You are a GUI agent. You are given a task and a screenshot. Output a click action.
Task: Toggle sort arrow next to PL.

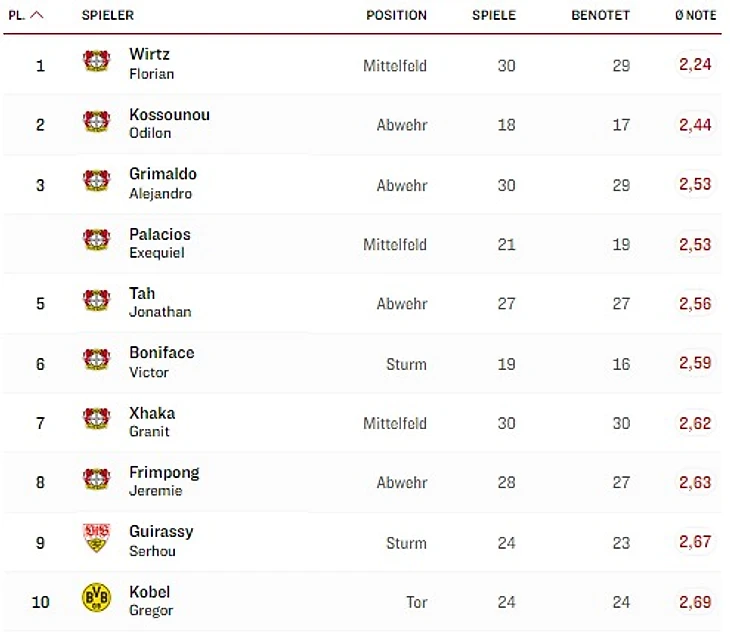pos(37,15)
